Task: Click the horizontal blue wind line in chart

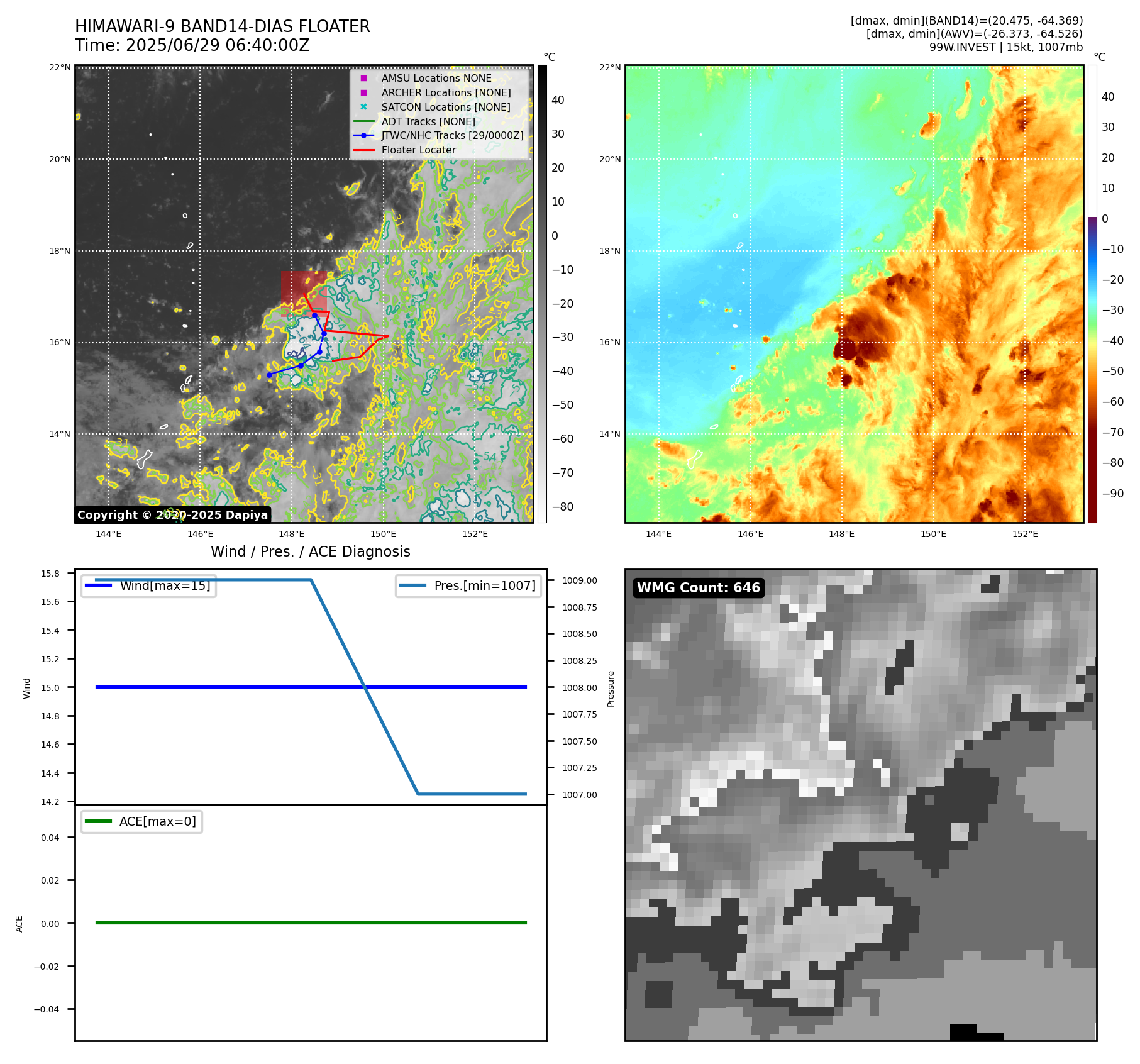Action: (311, 687)
